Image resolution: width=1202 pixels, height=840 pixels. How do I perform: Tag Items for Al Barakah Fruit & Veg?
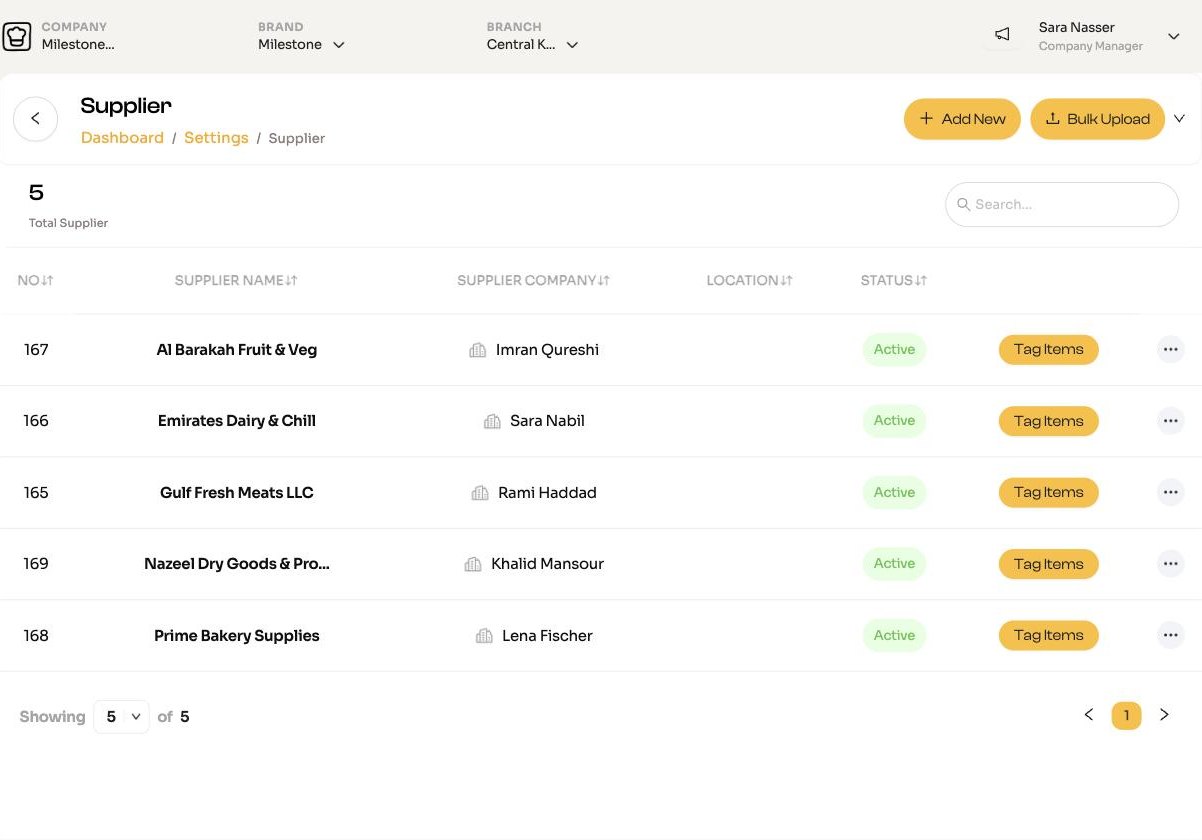coord(1048,349)
